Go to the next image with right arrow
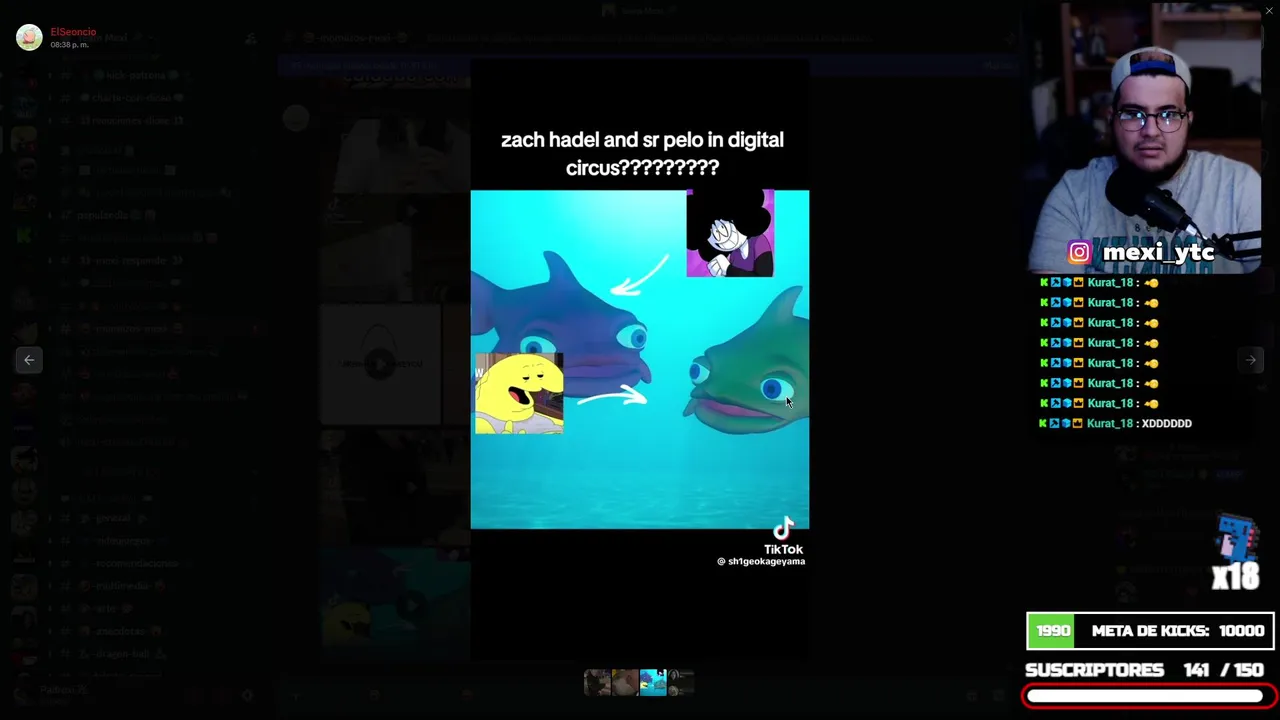Image resolution: width=1280 pixels, height=720 pixels. click(x=1250, y=360)
